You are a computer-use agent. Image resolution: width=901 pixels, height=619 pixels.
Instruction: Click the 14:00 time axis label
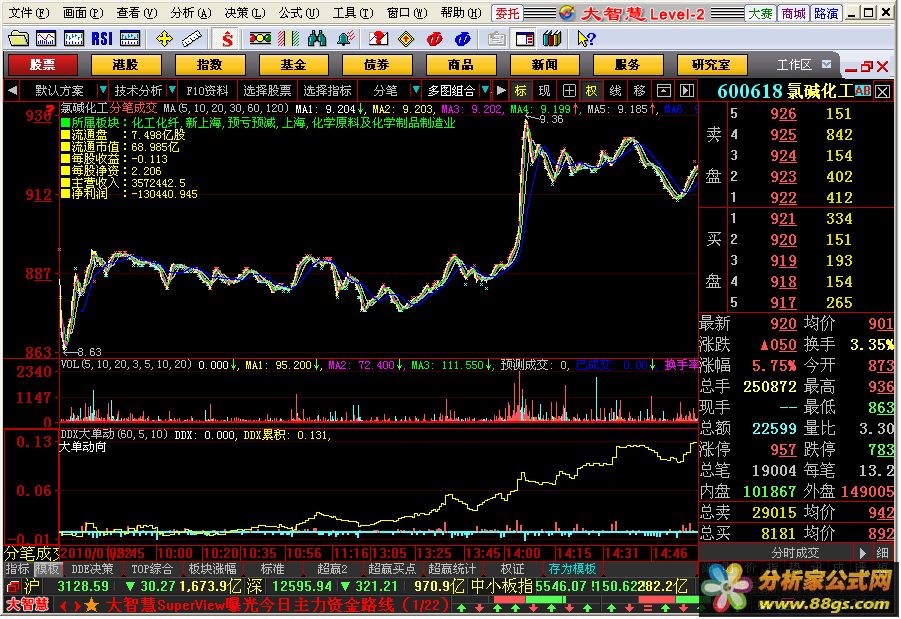523,553
